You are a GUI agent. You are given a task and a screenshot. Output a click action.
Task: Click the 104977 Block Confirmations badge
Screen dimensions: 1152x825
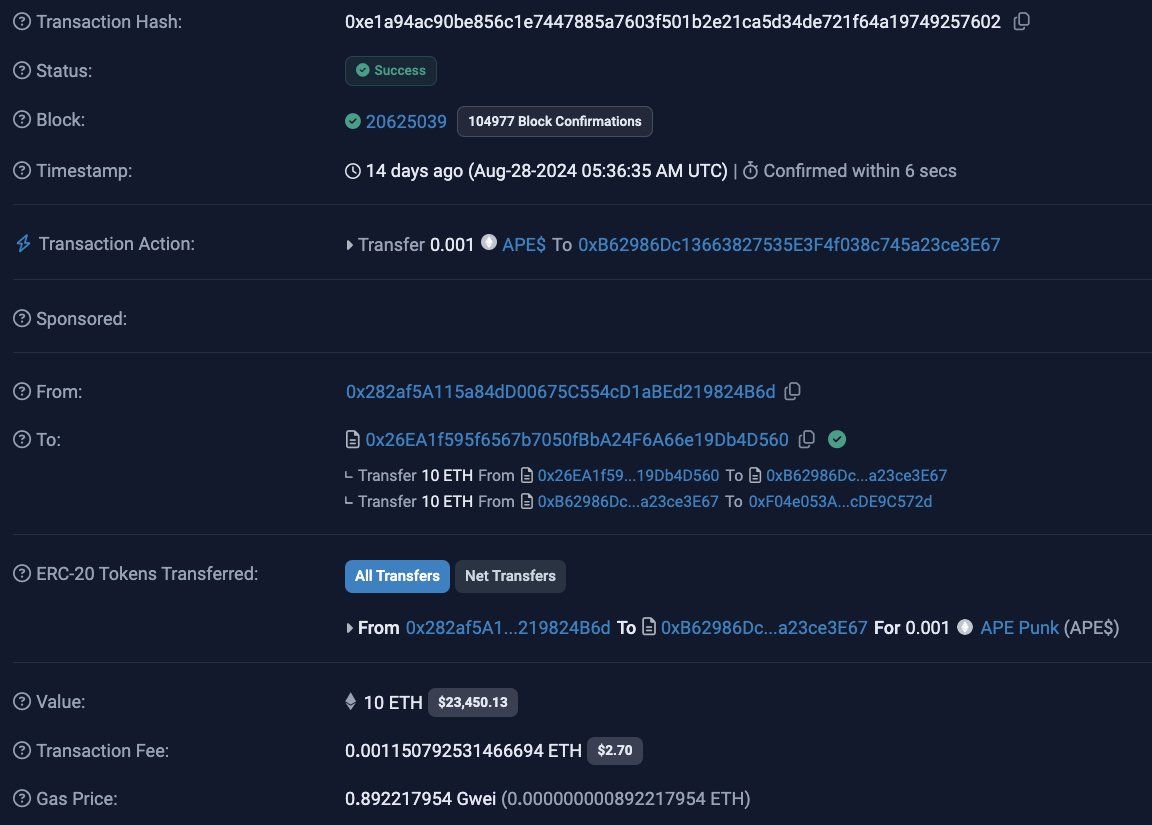(554, 121)
